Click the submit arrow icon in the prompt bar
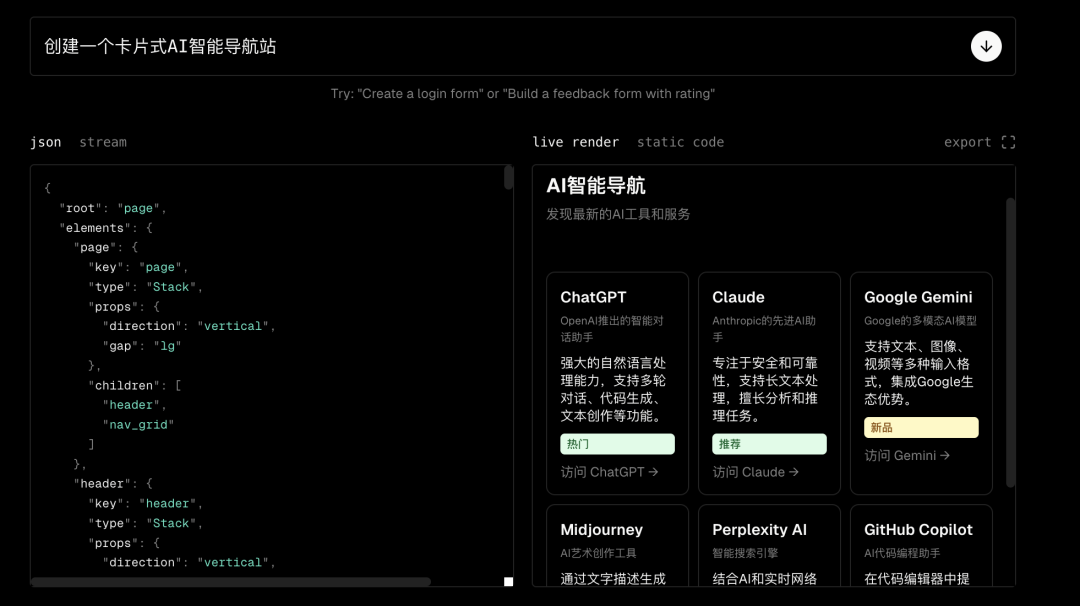This screenshot has width=1080, height=606. [986, 46]
